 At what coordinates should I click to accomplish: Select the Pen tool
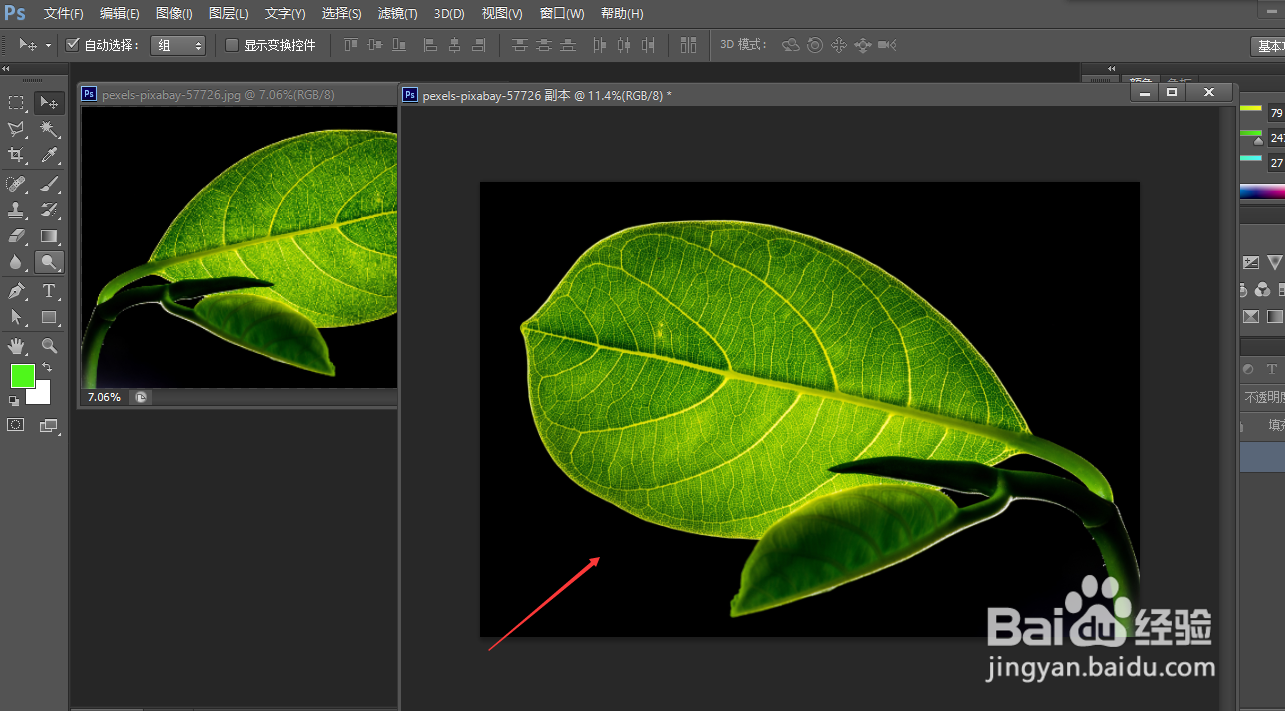[17, 291]
